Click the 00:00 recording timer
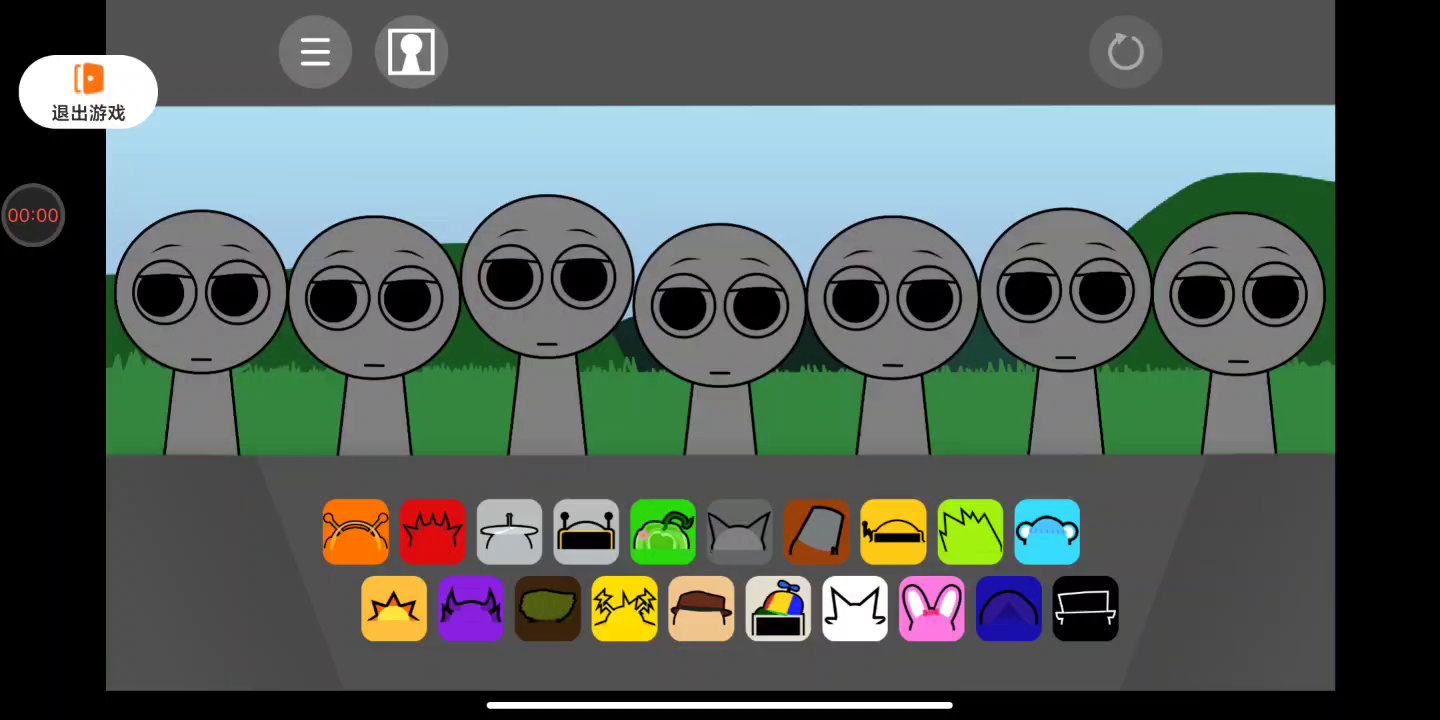Viewport: 1440px width, 720px height. pyautogui.click(x=33, y=215)
